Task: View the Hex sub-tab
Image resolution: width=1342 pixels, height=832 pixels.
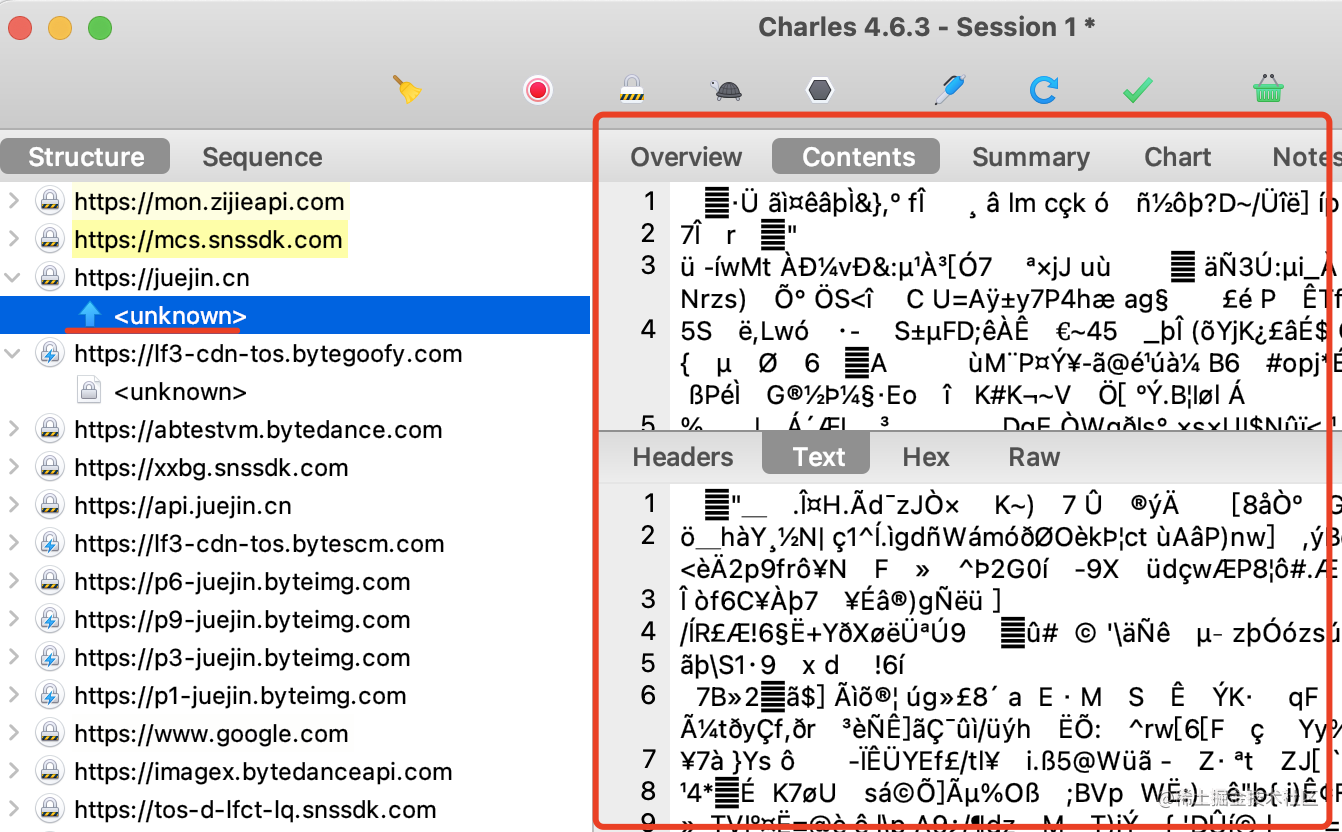Action: tap(926, 457)
